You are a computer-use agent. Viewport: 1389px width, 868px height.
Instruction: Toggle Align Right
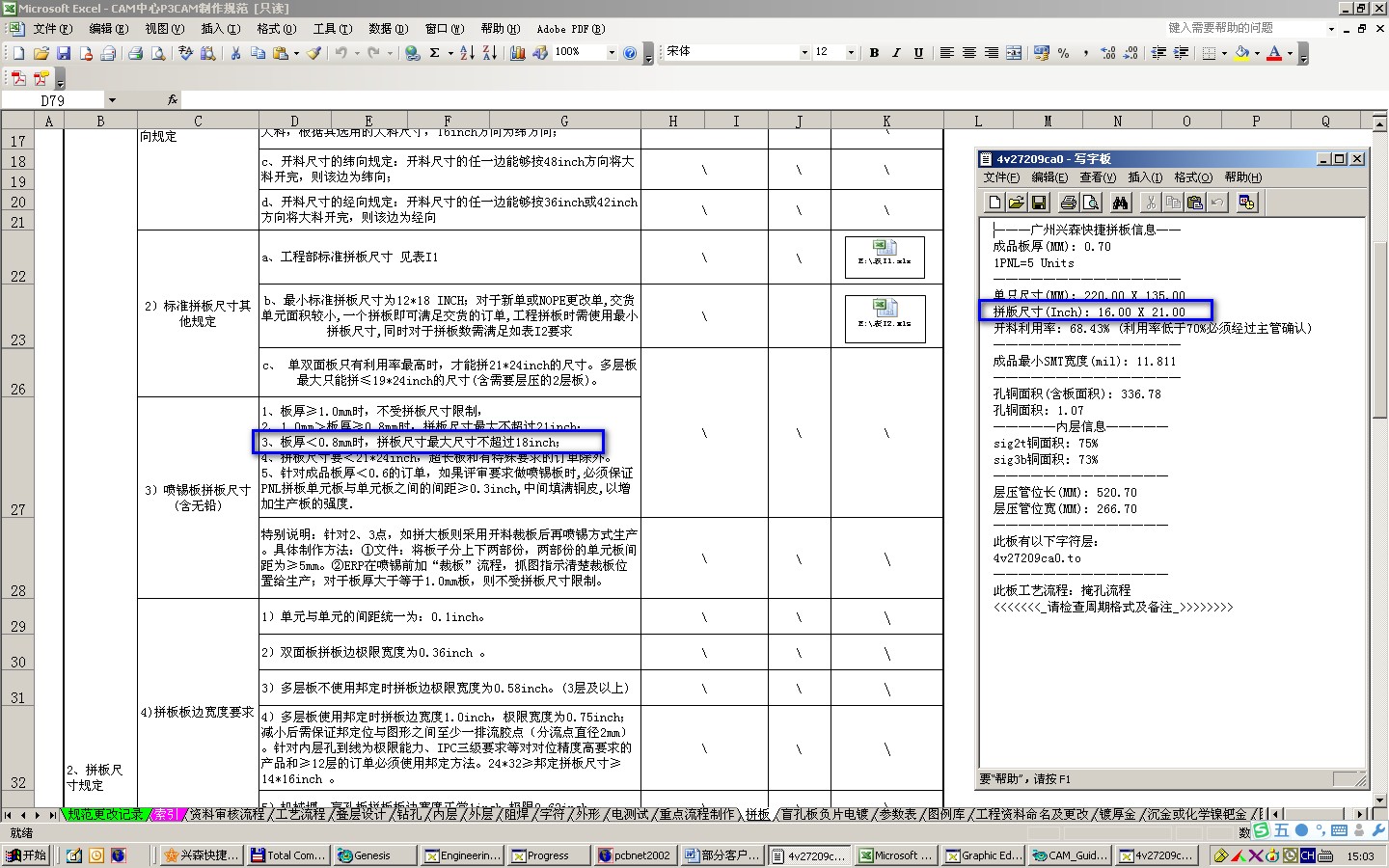(992, 53)
